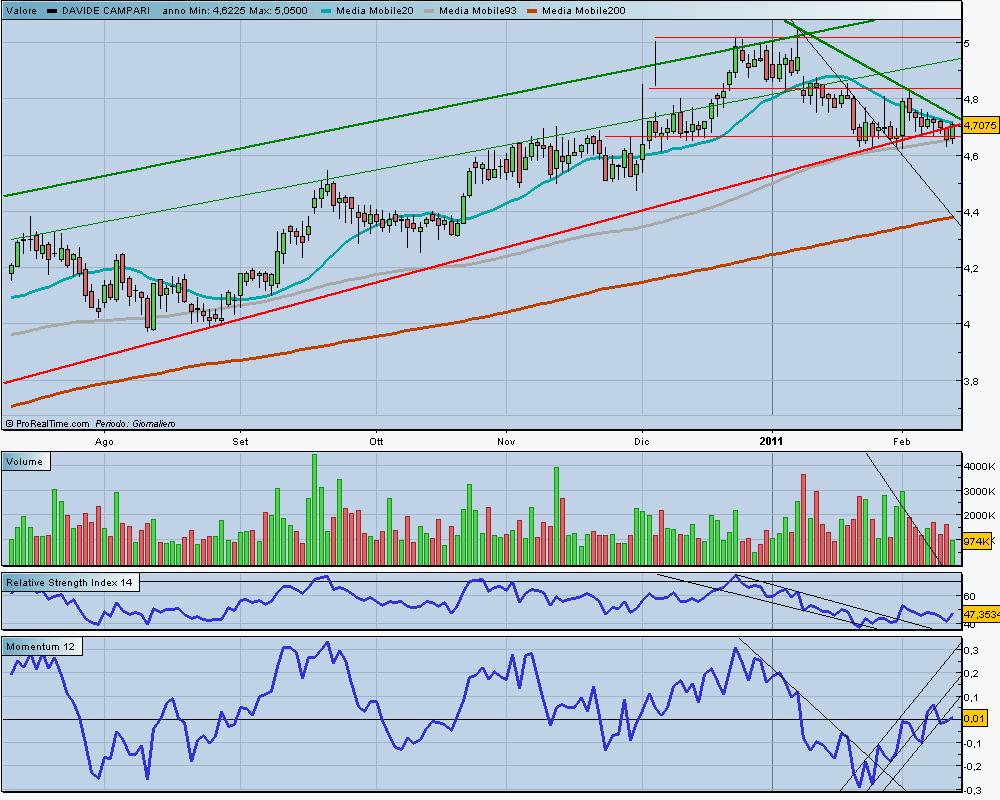
Task: Select the Relative Strength Index 14 label
Action: coord(70,582)
